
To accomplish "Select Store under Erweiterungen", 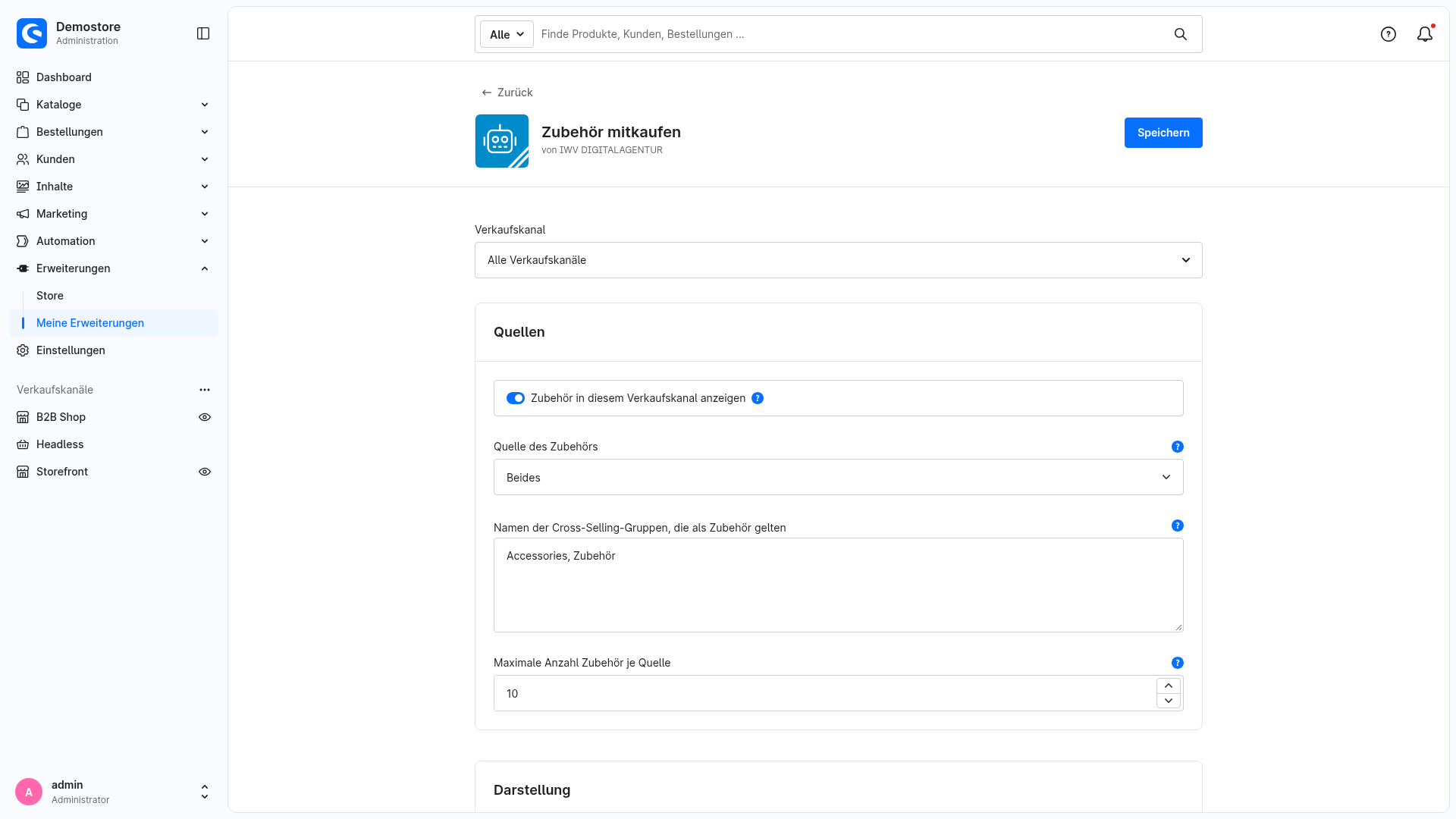I will [50, 296].
